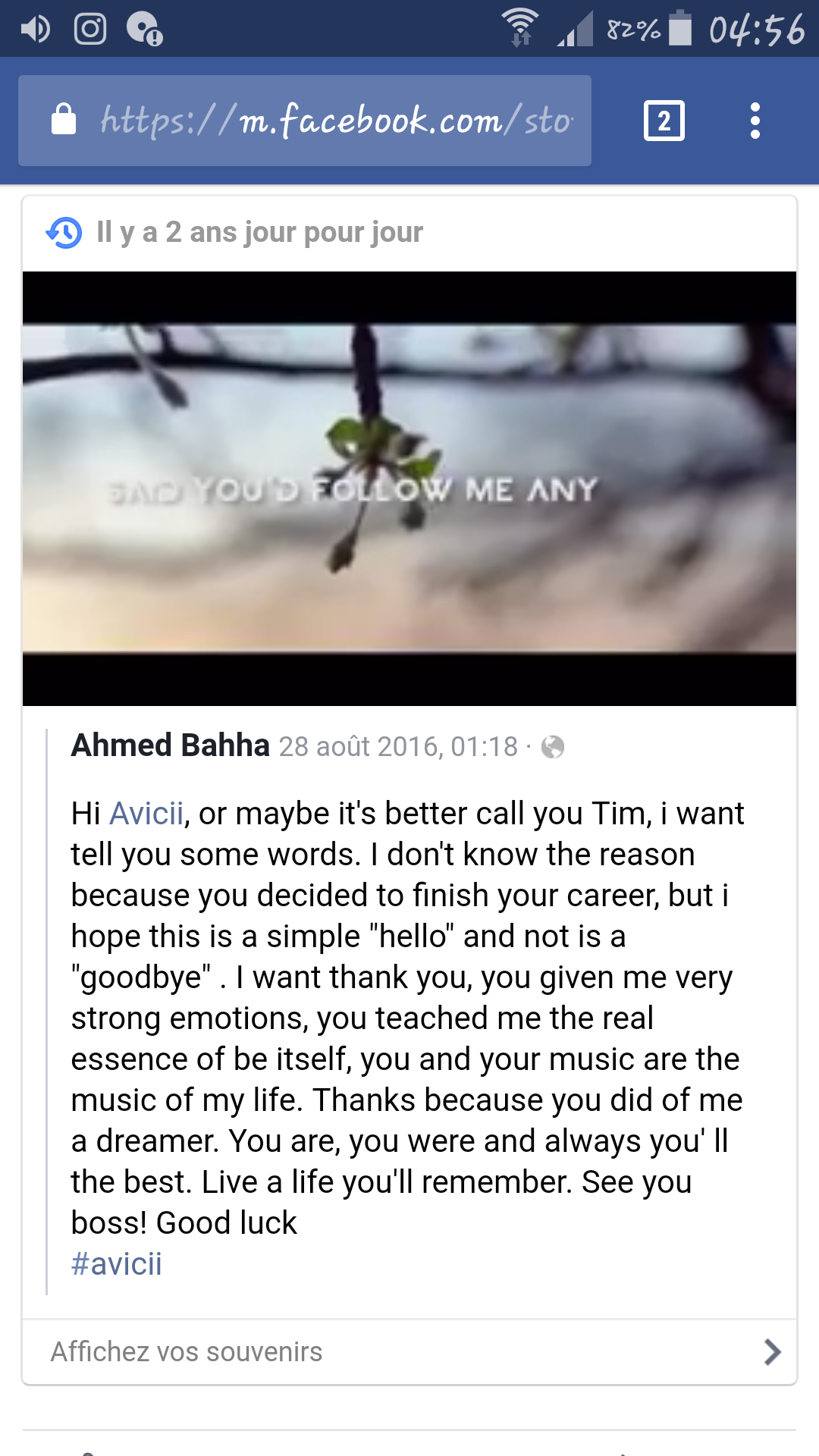Tap the cellular signal strength icon
Image resolution: width=819 pixels, height=1456 pixels.
(x=576, y=32)
